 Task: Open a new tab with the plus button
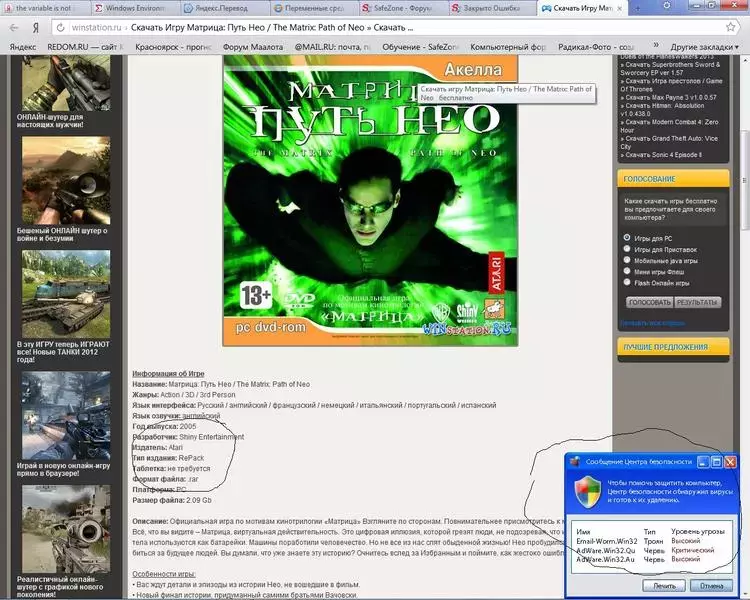[x=637, y=8]
